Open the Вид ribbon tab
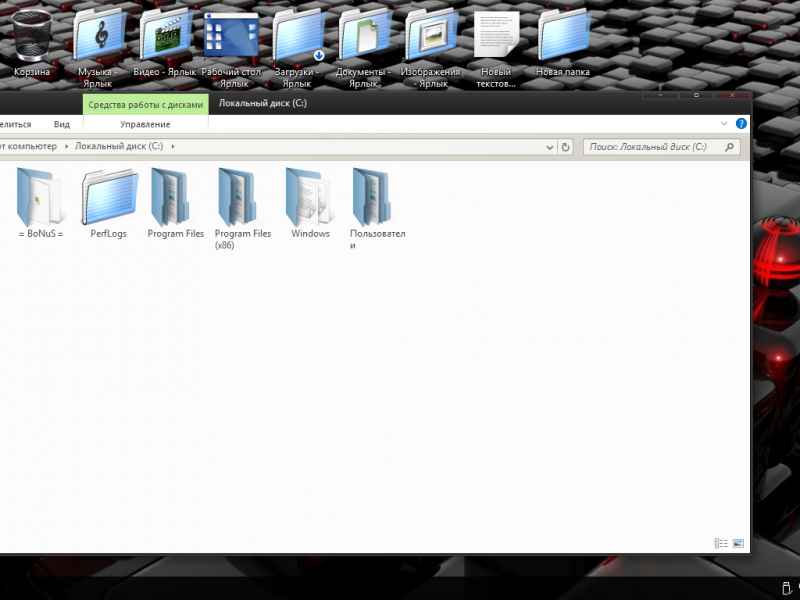Screen dimensions: 800x600 [x=62, y=124]
